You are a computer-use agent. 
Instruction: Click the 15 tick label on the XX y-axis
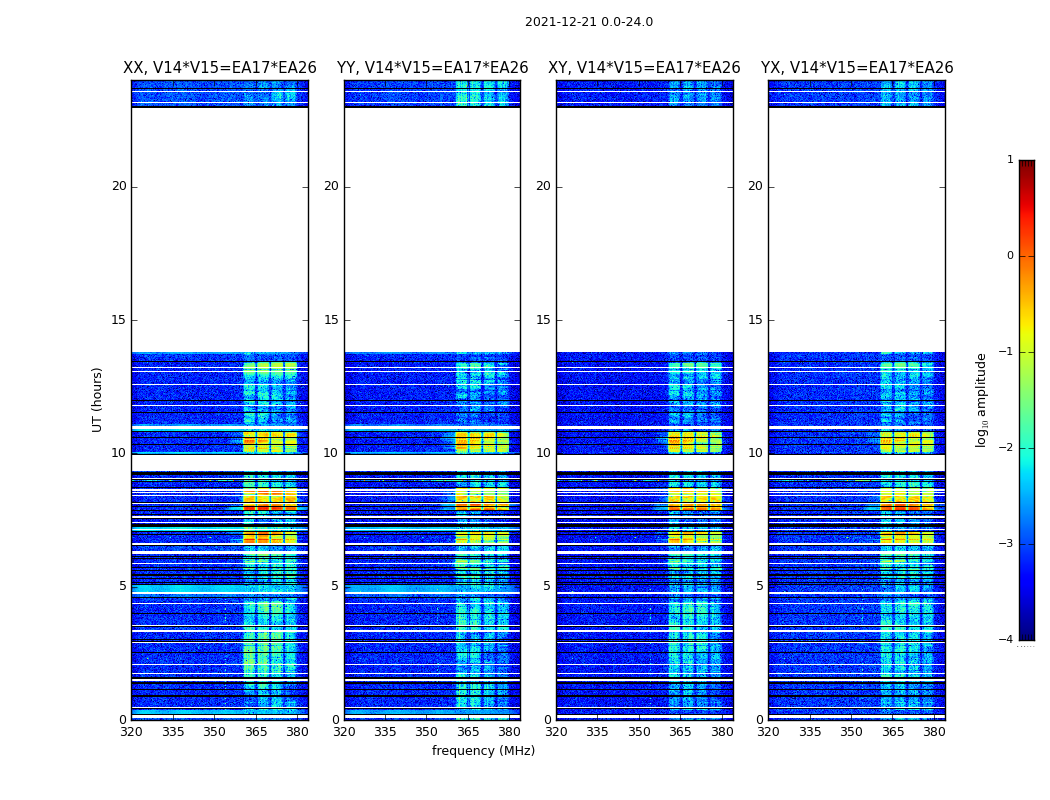(x=119, y=320)
